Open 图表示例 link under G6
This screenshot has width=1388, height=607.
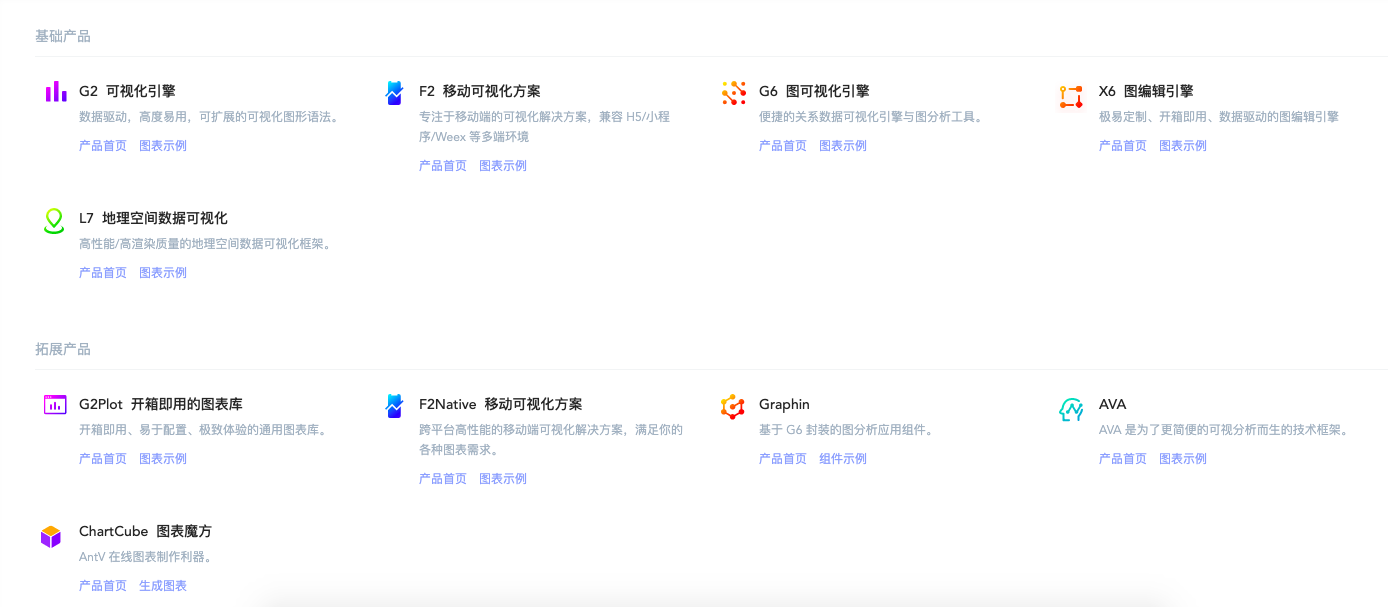(x=843, y=146)
